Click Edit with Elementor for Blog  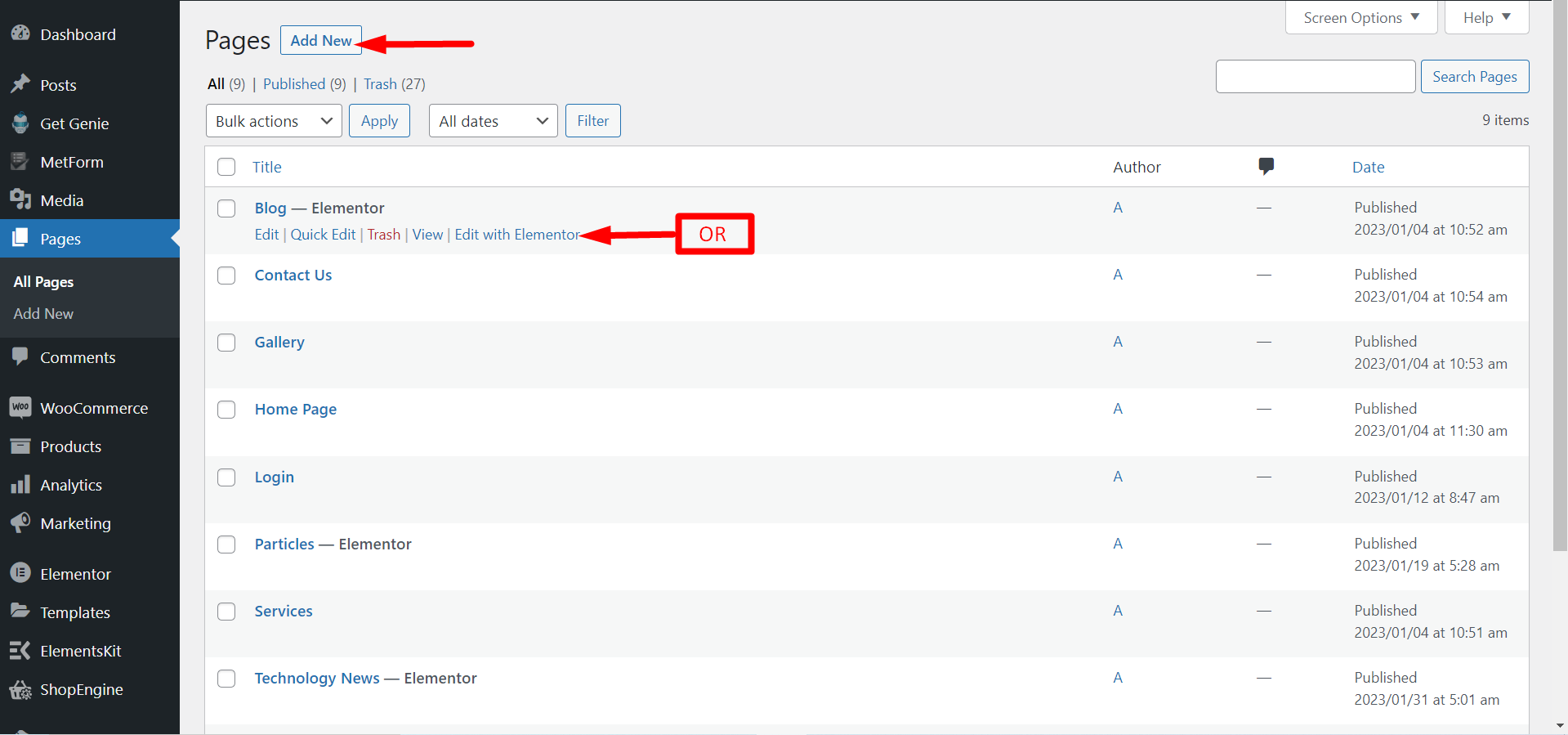coord(517,235)
